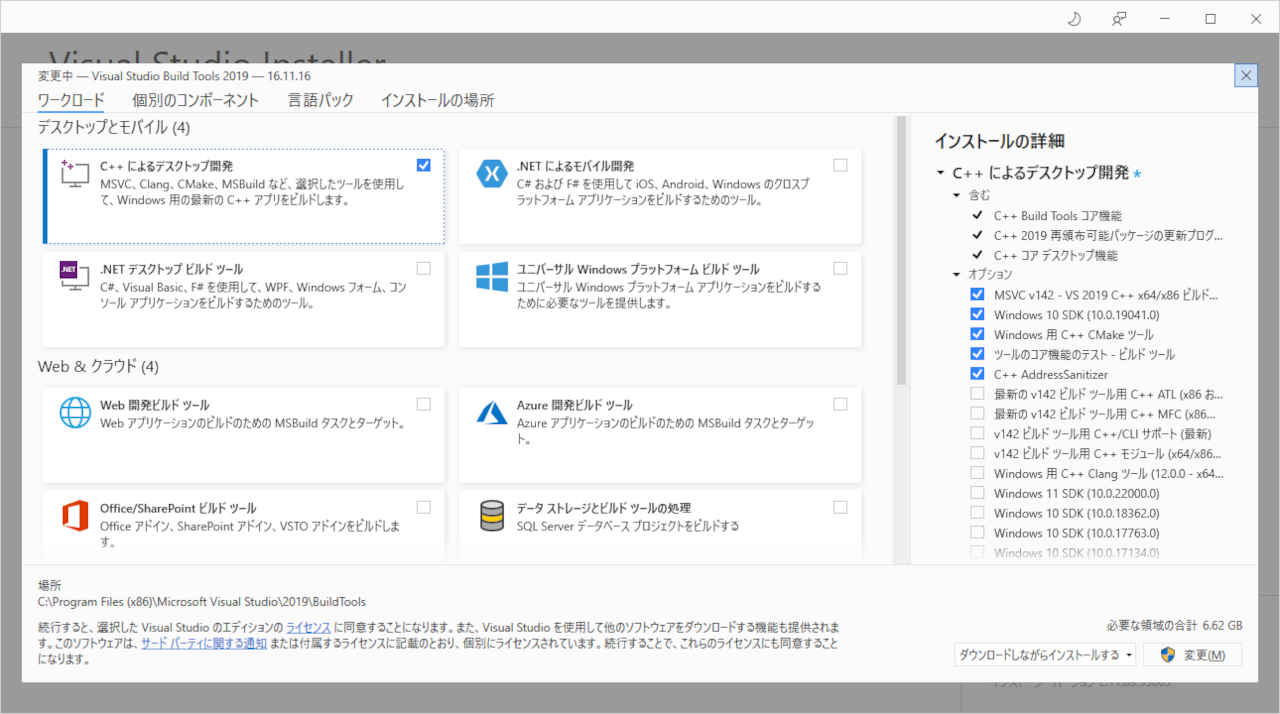Uncheck the C++ AddressSanitizer option

976,374
